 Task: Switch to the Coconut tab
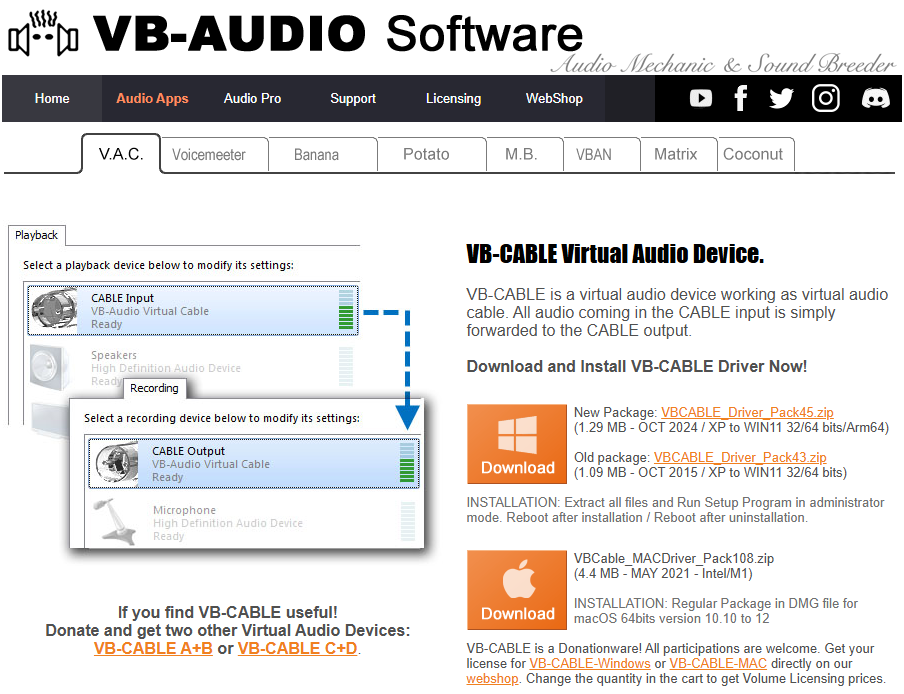click(756, 154)
